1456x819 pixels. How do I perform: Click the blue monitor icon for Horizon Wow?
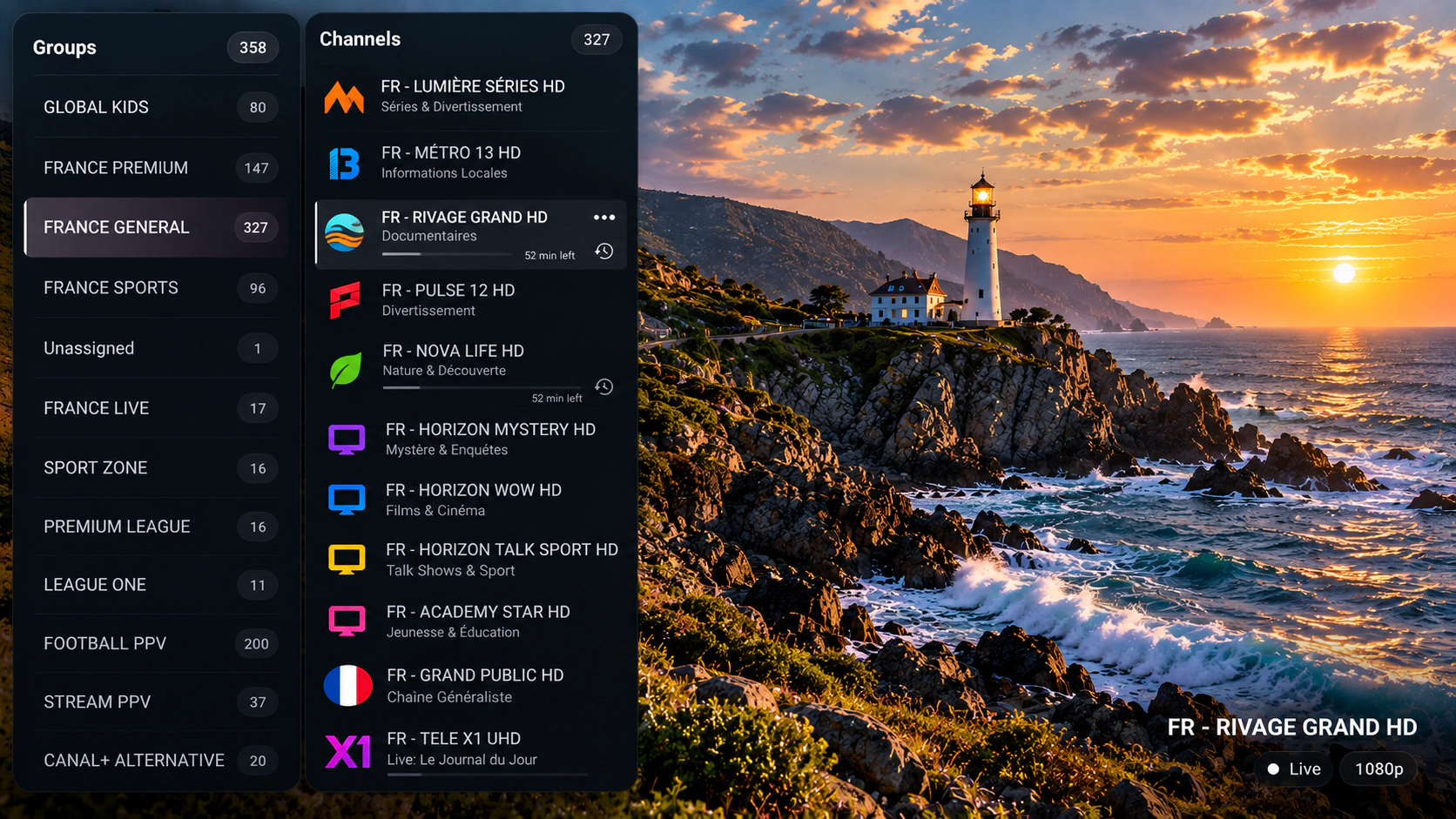[x=347, y=500]
